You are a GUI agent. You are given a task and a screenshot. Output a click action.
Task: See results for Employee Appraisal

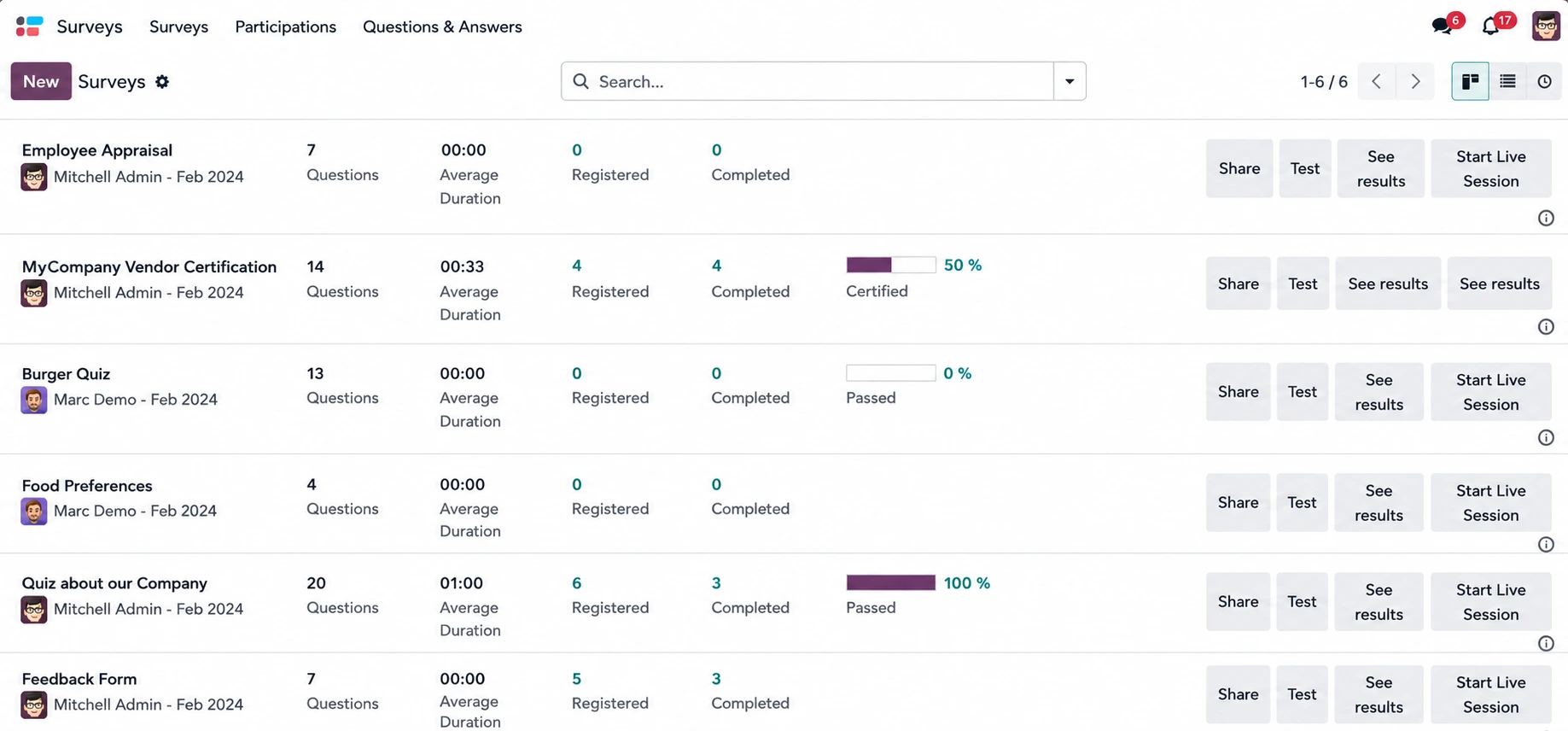[1381, 168]
